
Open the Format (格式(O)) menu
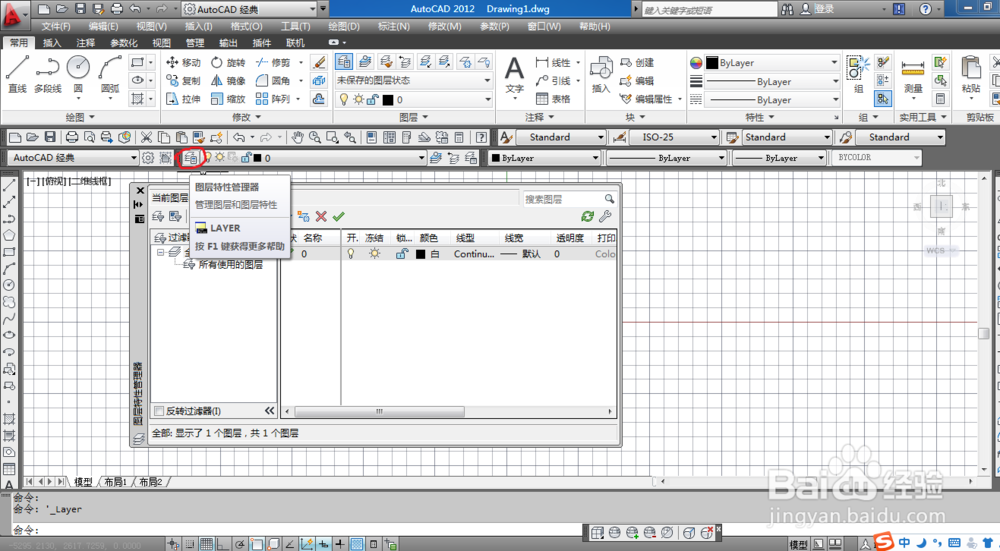tap(246, 26)
